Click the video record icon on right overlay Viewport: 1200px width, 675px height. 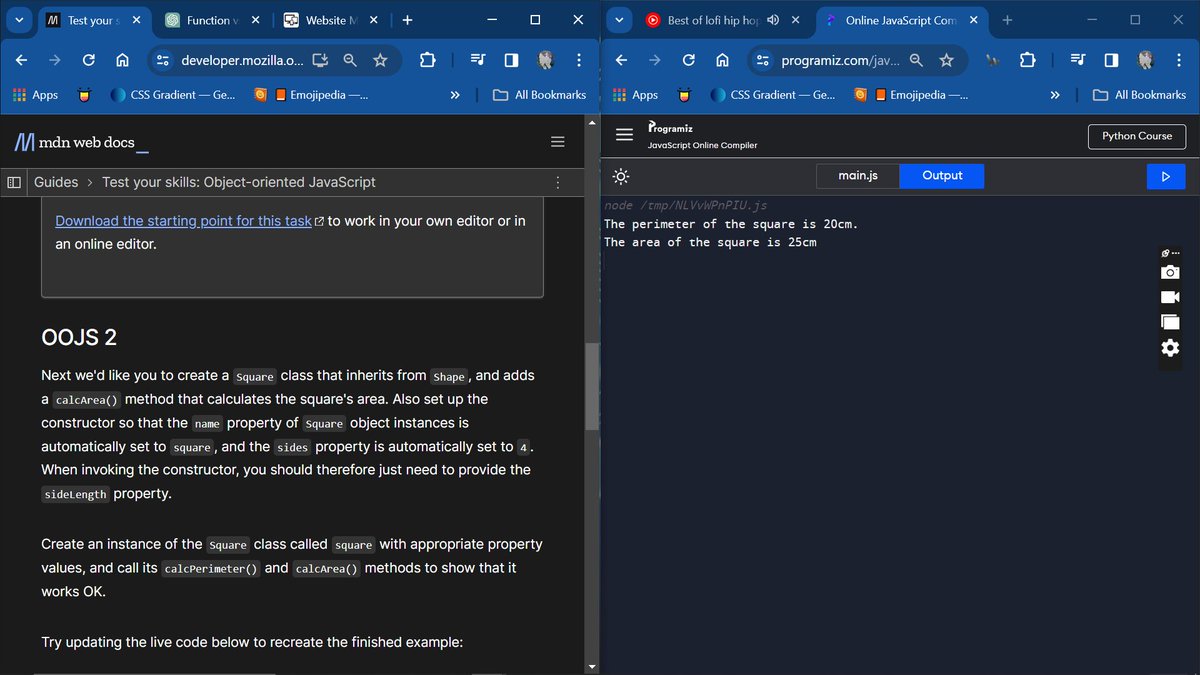point(1170,297)
